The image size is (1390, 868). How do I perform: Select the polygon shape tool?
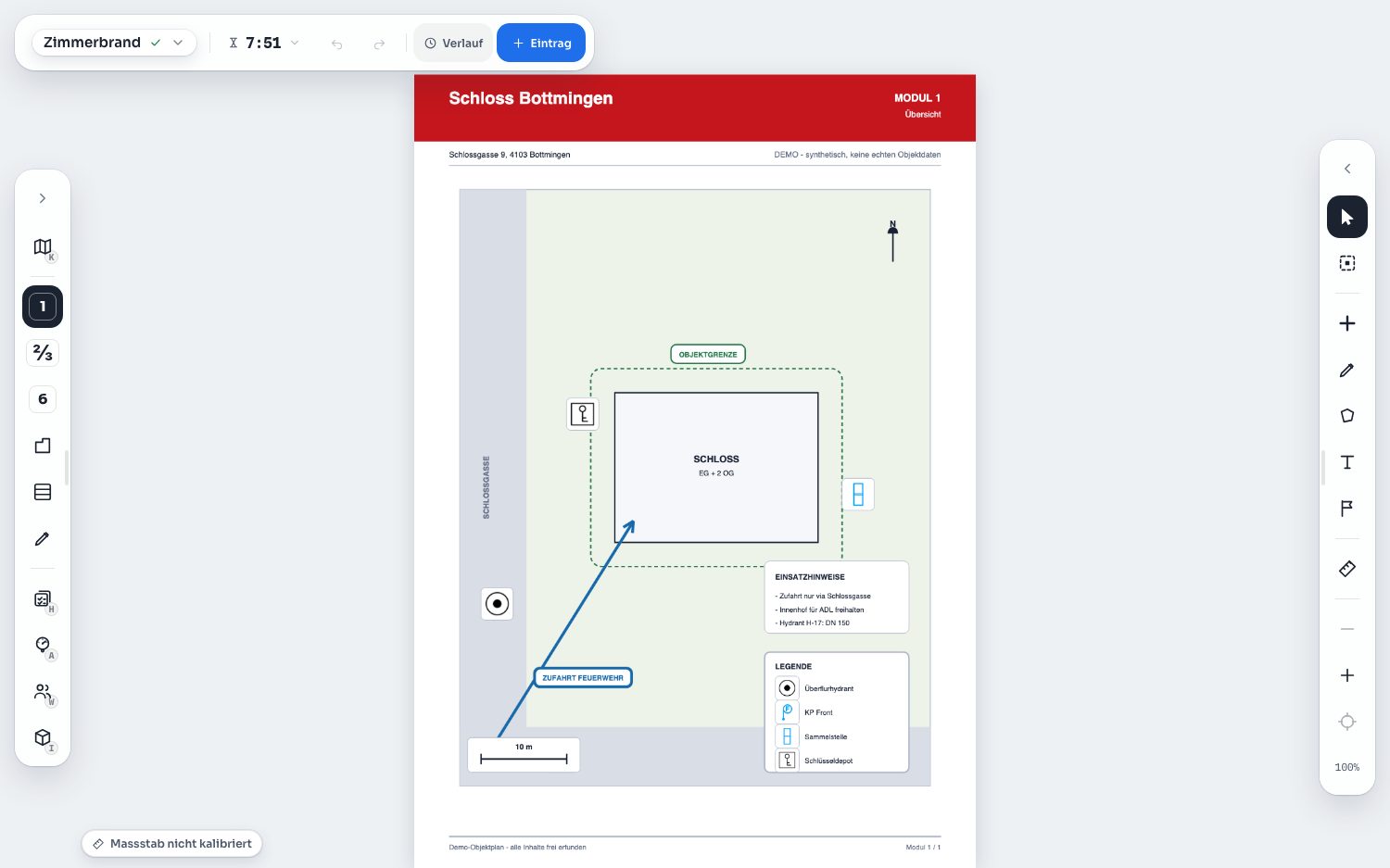coord(1347,416)
